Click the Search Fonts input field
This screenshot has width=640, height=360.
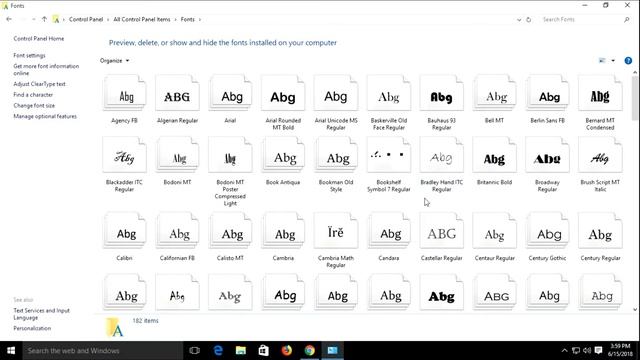pyautogui.click(x=582, y=19)
